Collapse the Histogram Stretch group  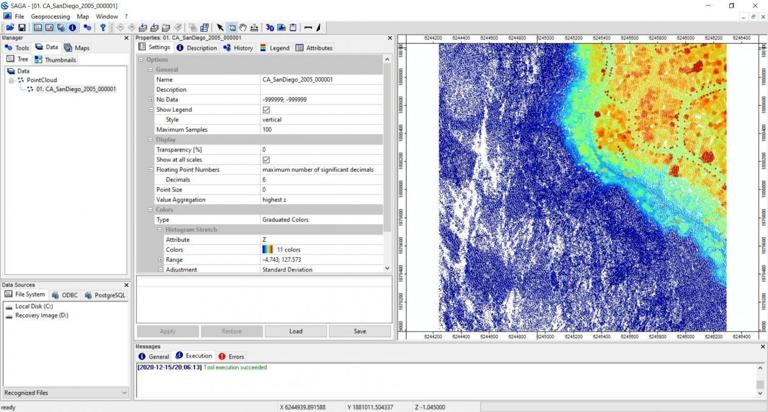160,230
